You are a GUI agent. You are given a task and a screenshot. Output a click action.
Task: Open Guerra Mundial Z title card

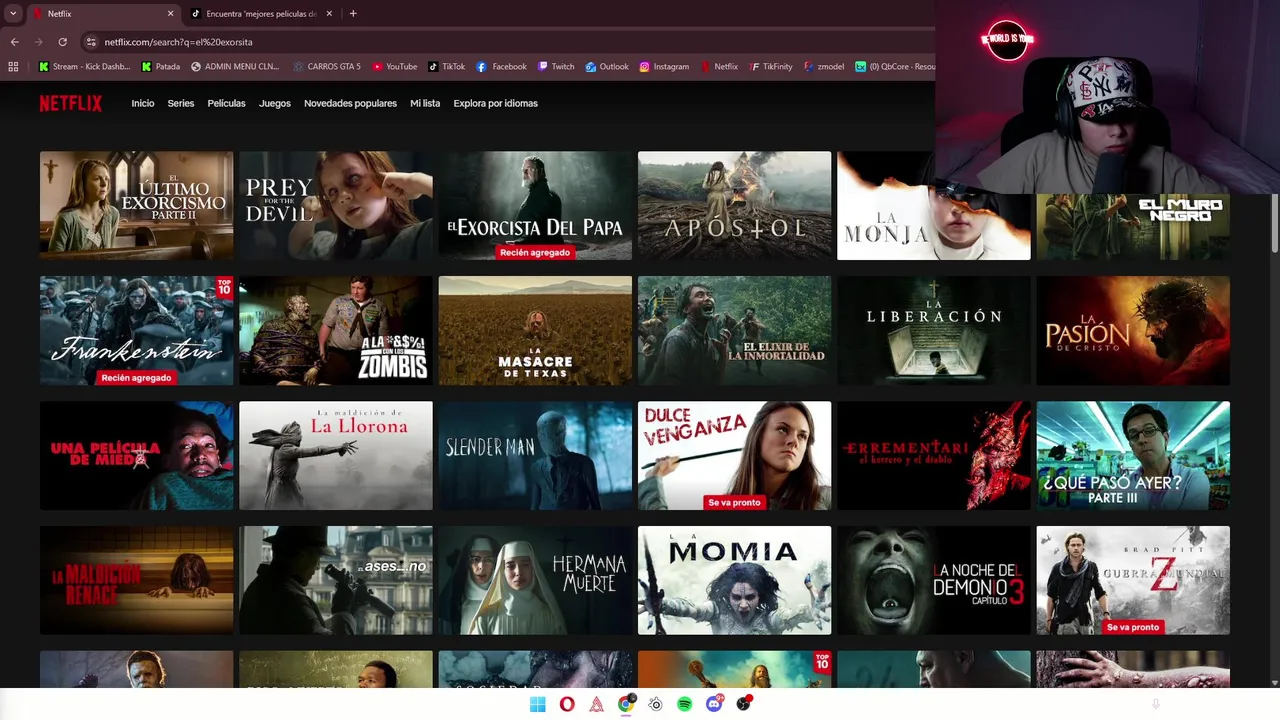[1133, 580]
